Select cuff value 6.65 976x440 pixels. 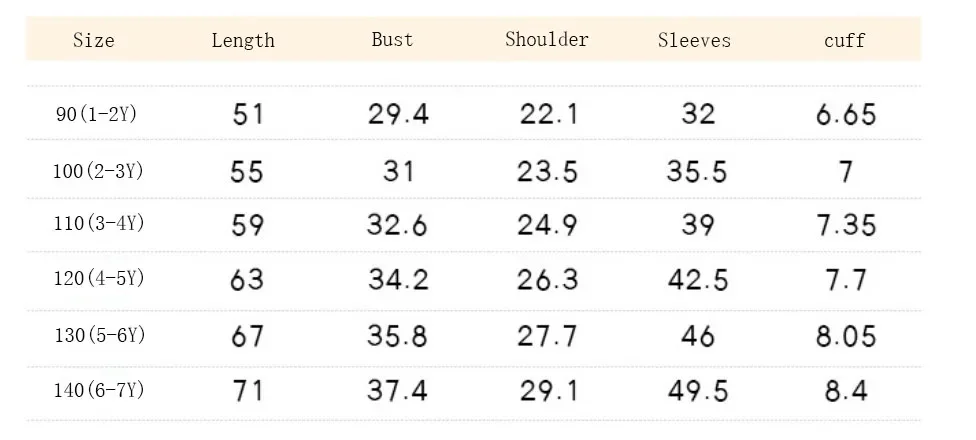(x=846, y=115)
